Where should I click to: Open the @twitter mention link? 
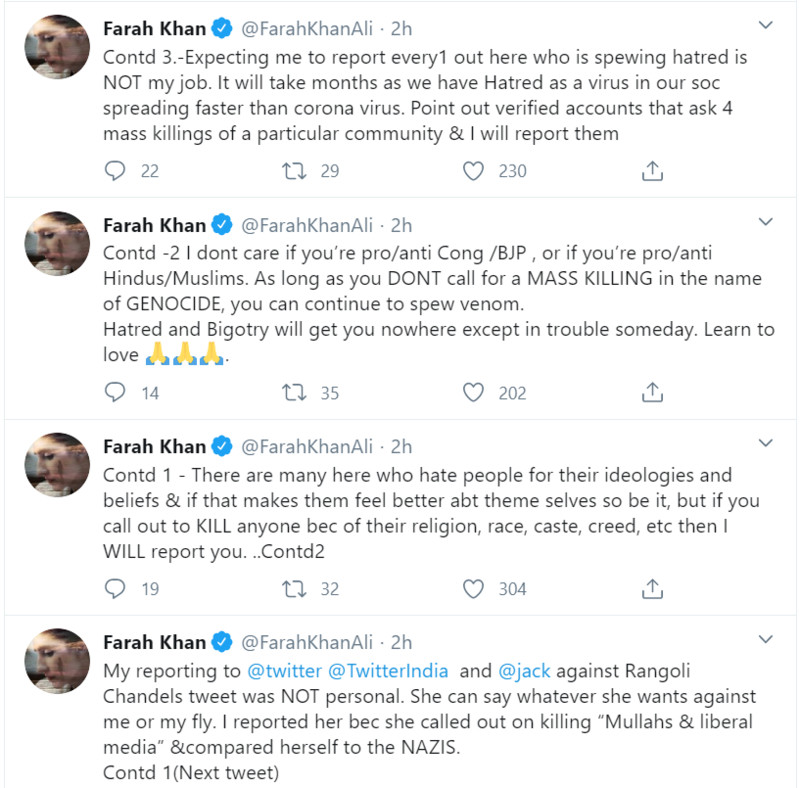(x=284, y=671)
